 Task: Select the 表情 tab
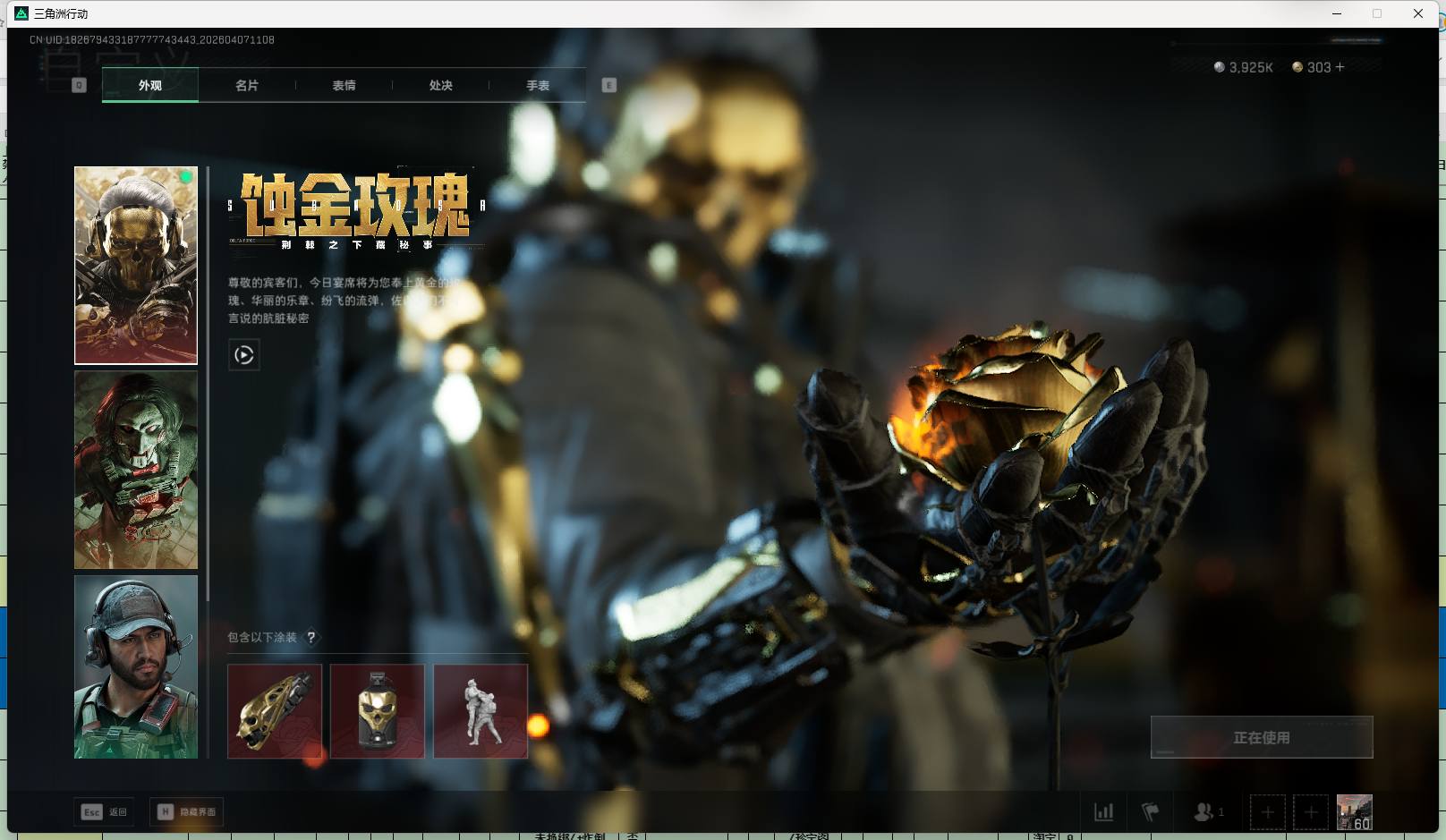click(x=344, y=85)
